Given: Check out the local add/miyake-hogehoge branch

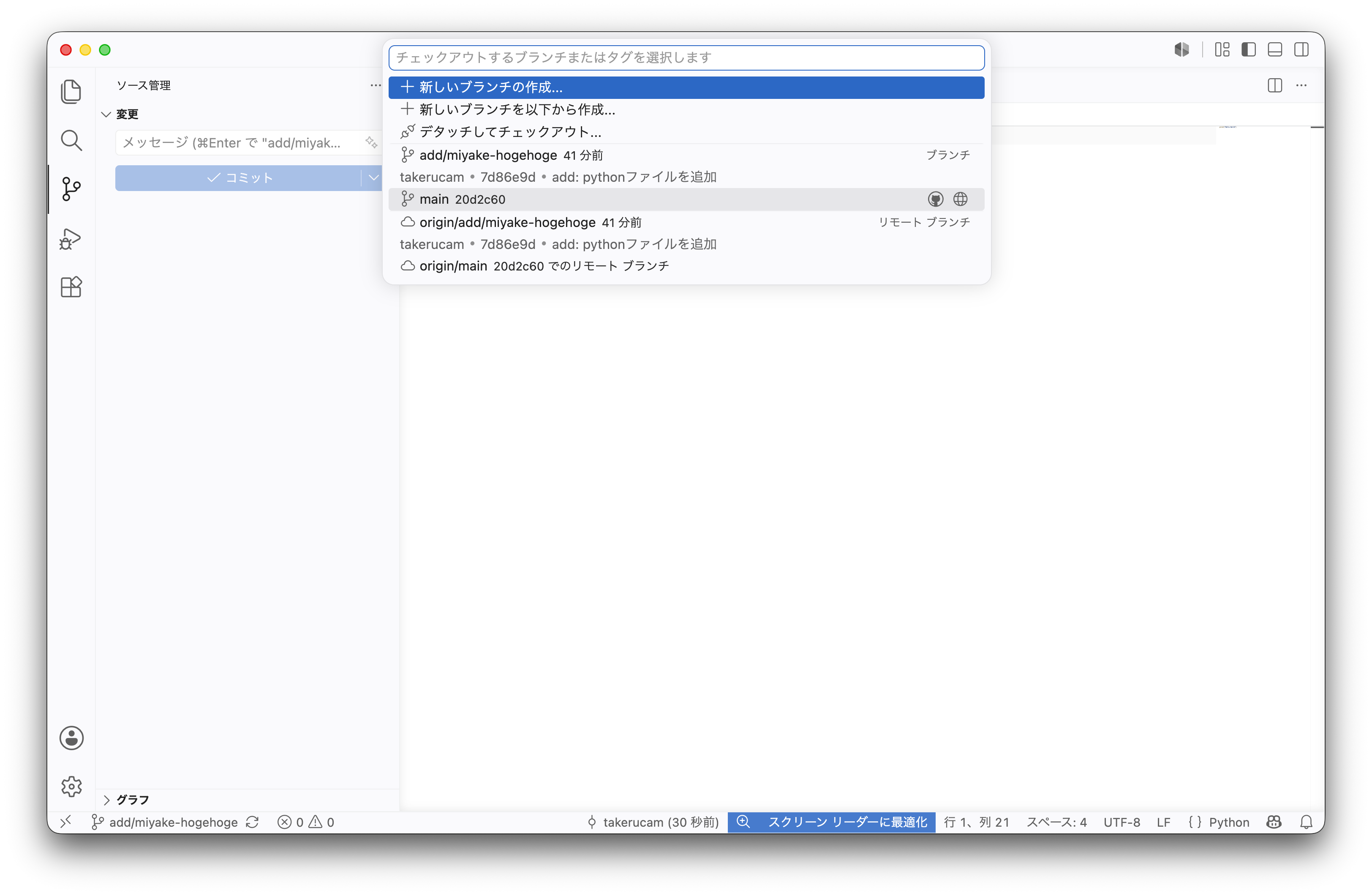Looking at the screenshot, I should click(686, 166).
